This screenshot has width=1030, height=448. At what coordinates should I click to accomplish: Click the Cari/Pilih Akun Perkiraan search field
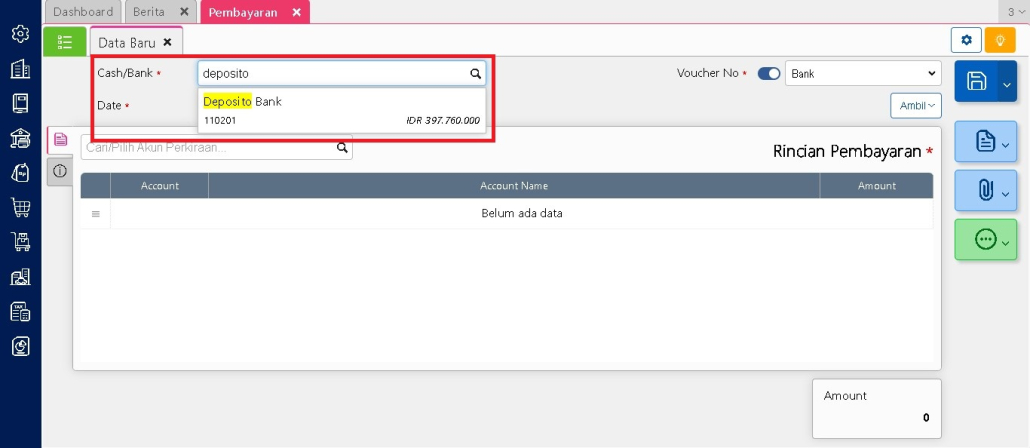(x=208, y=148)
